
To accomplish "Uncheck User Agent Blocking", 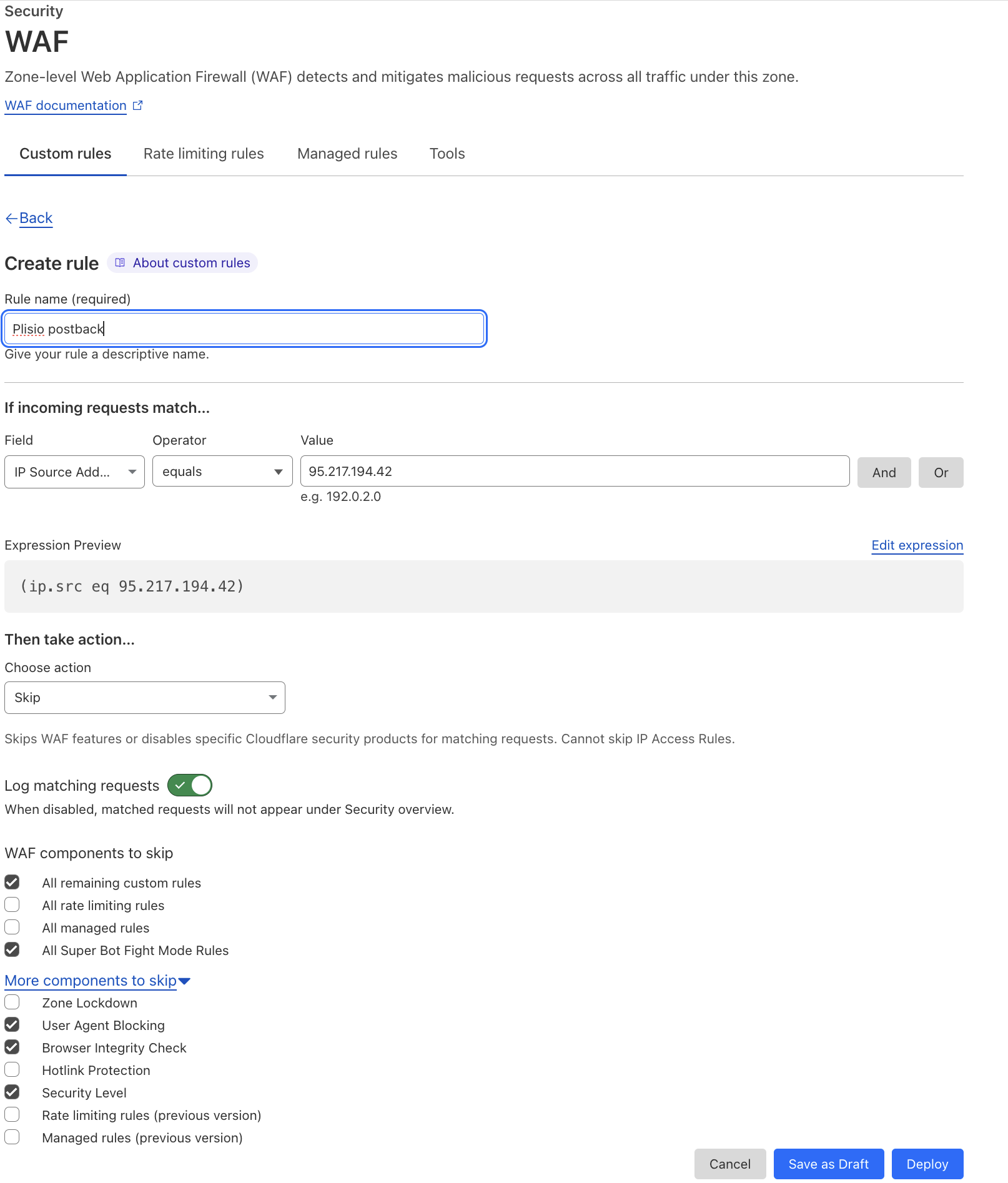I will point(12,1024).
